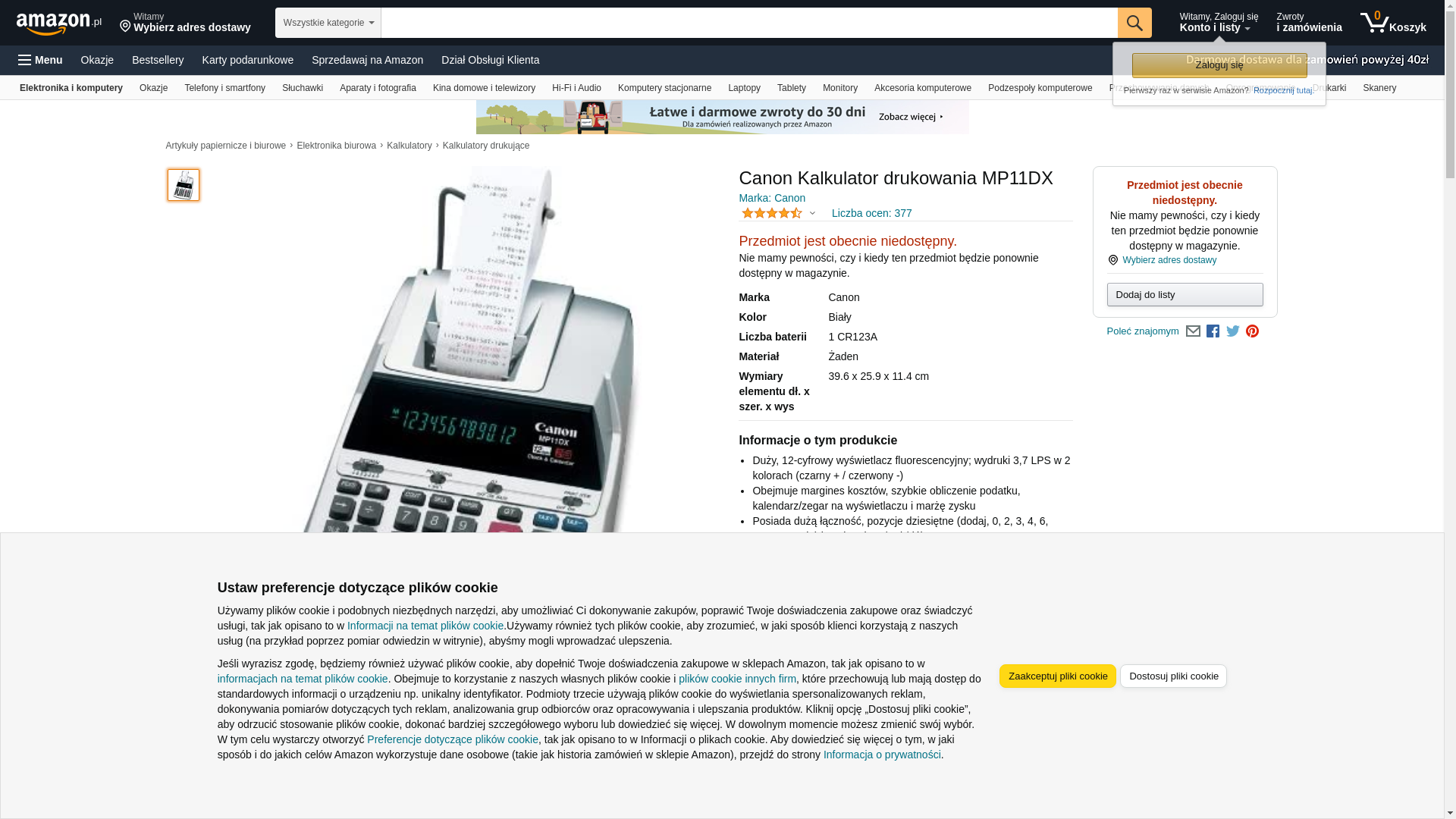Share product on Twitter bird icon

(1233, 331)
